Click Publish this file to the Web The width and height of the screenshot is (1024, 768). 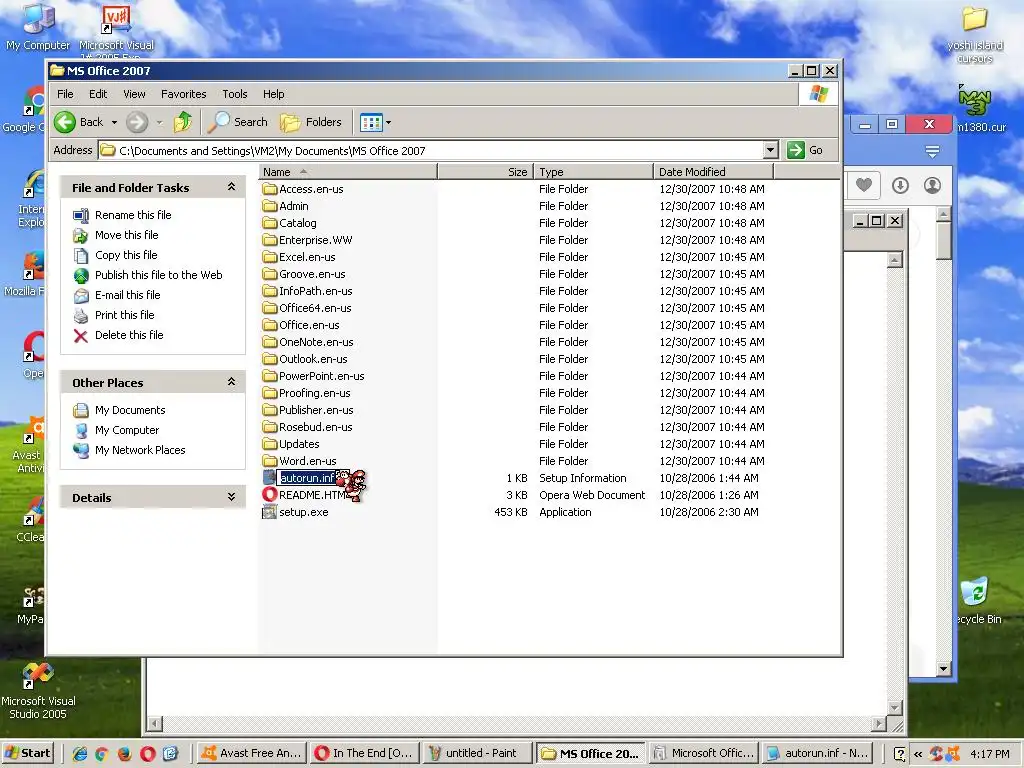tap(158, 275)
